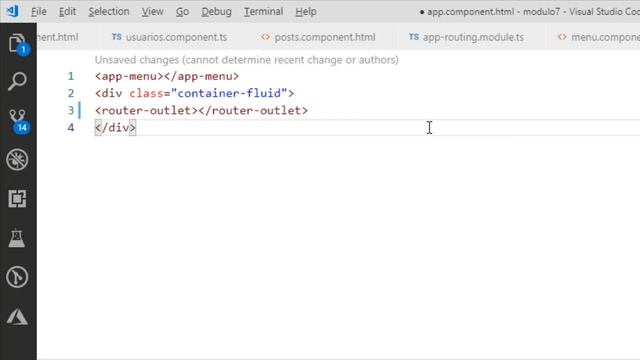Open the Debug menu
Viewport: 640px width, 360px height.
[216, 11]
